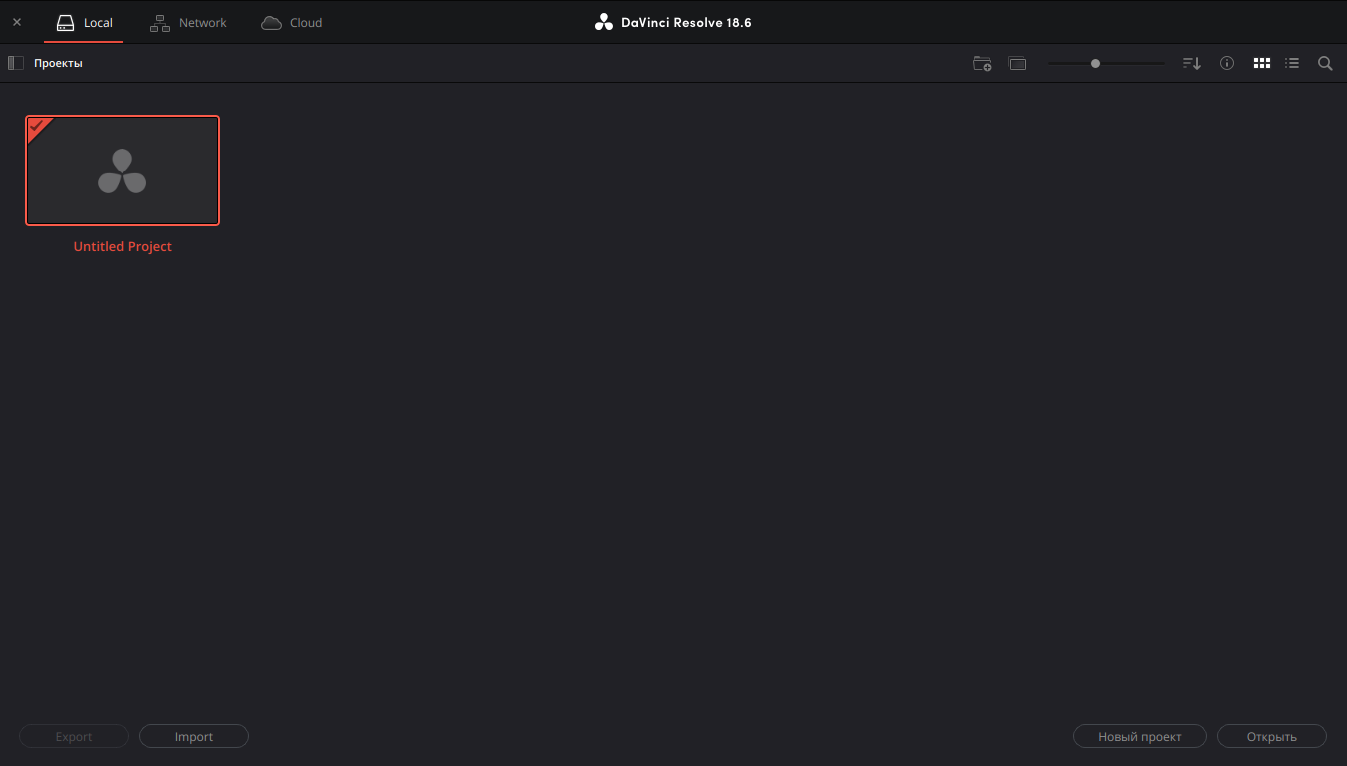Create a new folder with the folder-plus icon
Viewport: 1347px width, 766px height.
(x=982, y=63)
